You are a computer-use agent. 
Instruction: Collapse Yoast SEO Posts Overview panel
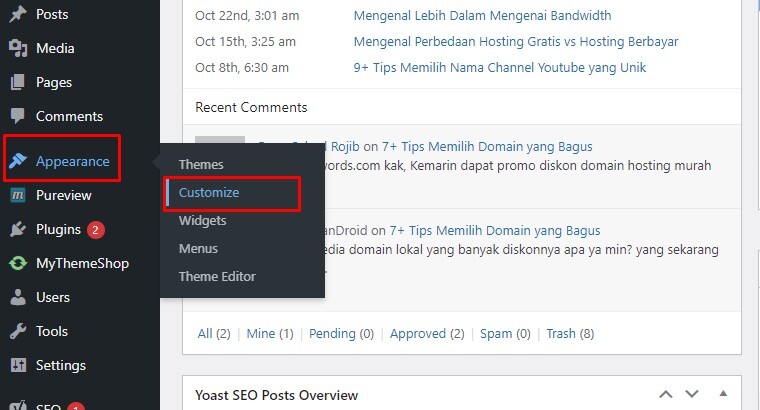tap(723, 394)
